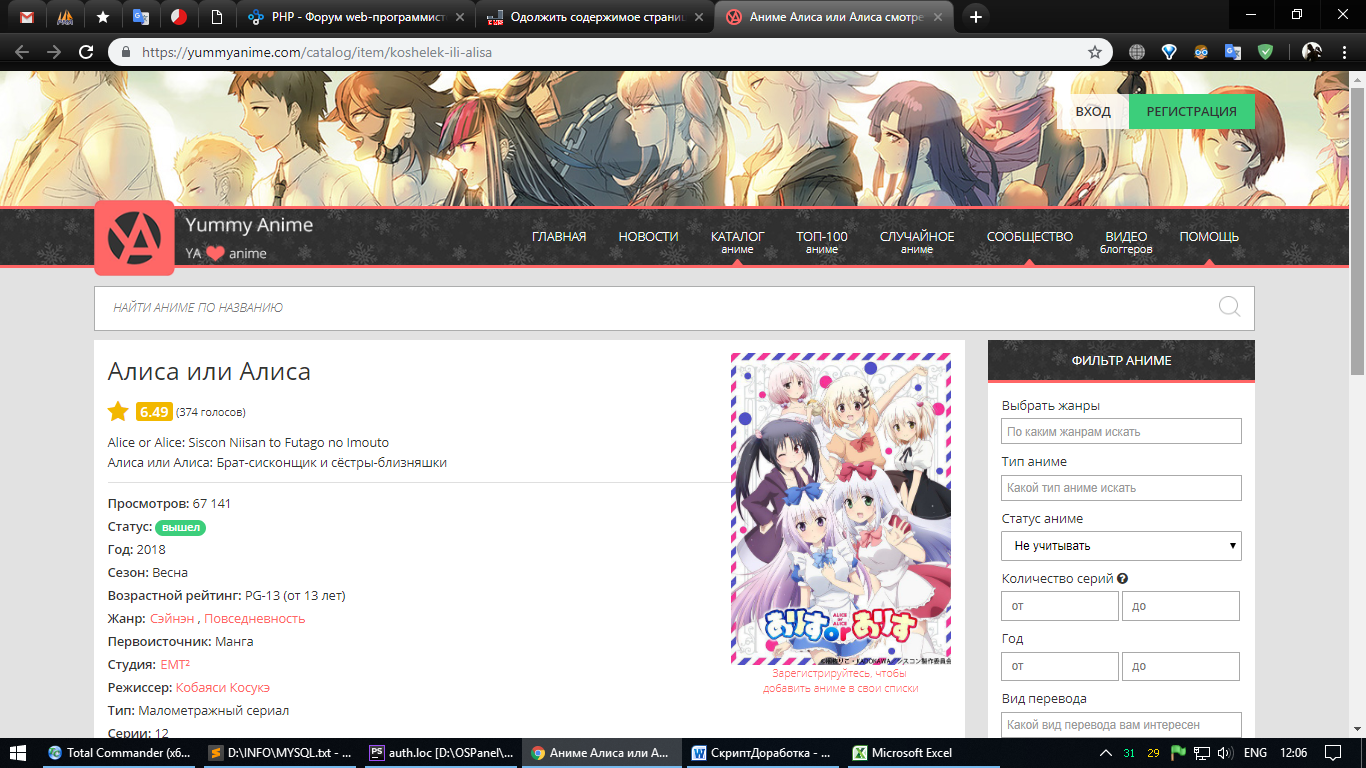The height and width of the screenshot is (768, 1366).
Task: Expand the Статус аниме dropdown
Action: pyautogui.click(x=1121, y=546)
